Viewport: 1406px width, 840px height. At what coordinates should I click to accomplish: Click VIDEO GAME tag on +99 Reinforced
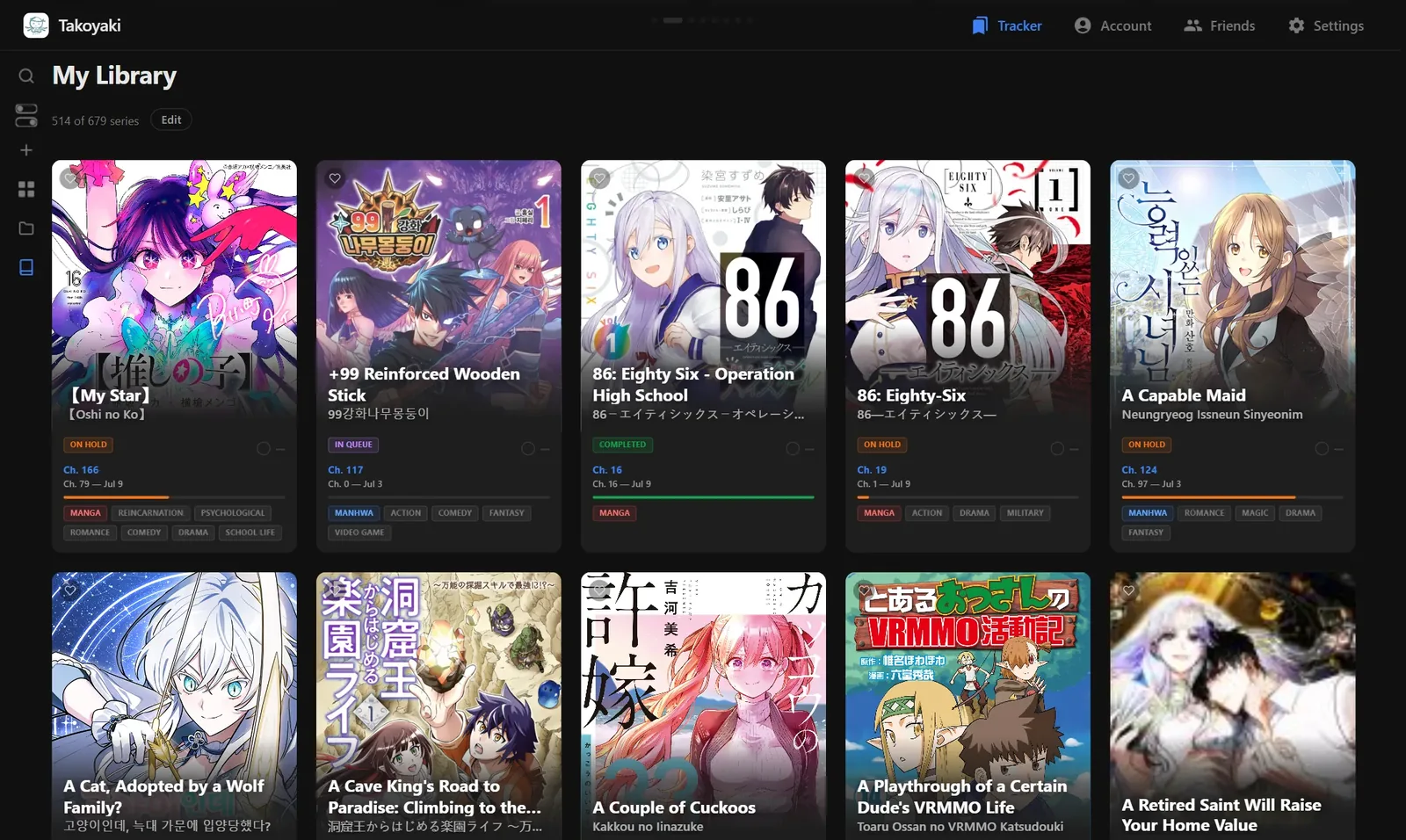pos(359,532)
